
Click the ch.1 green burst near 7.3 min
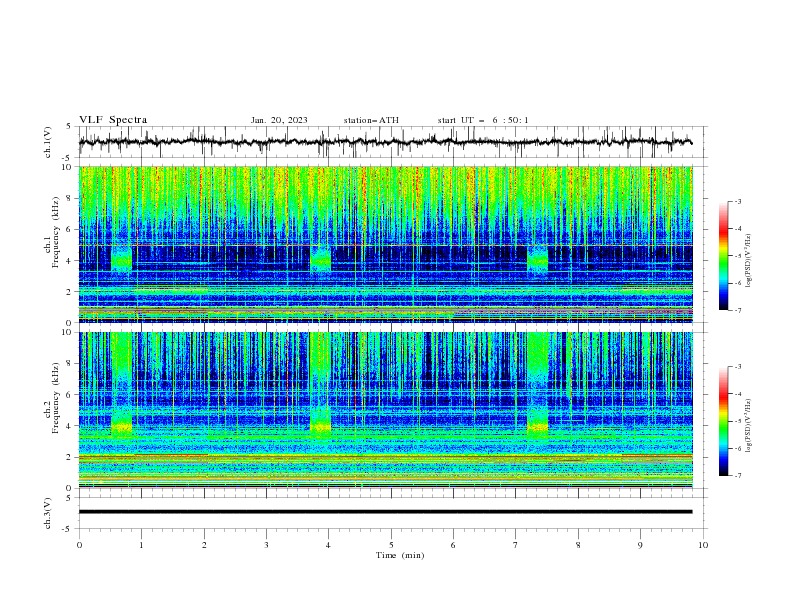pos(537,260)
